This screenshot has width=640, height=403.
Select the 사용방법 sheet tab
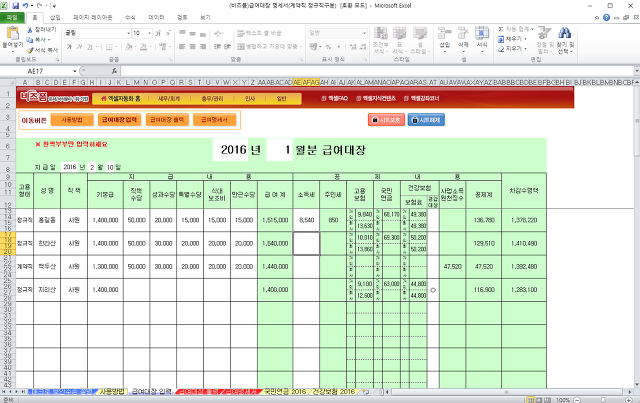[112, 391]
